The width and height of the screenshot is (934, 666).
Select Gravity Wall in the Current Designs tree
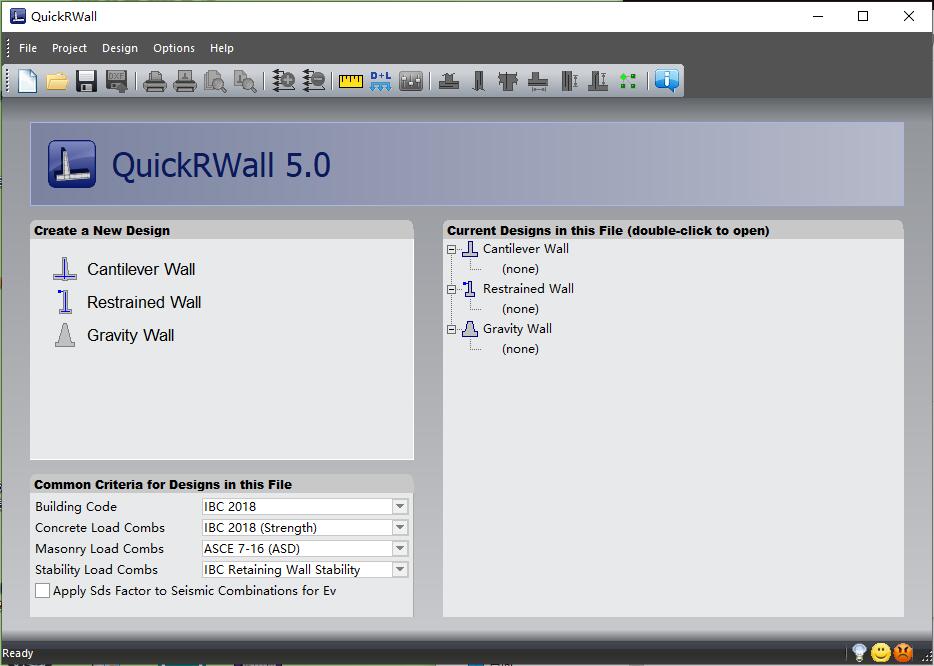pyautogui.click(x=517, y=329)
